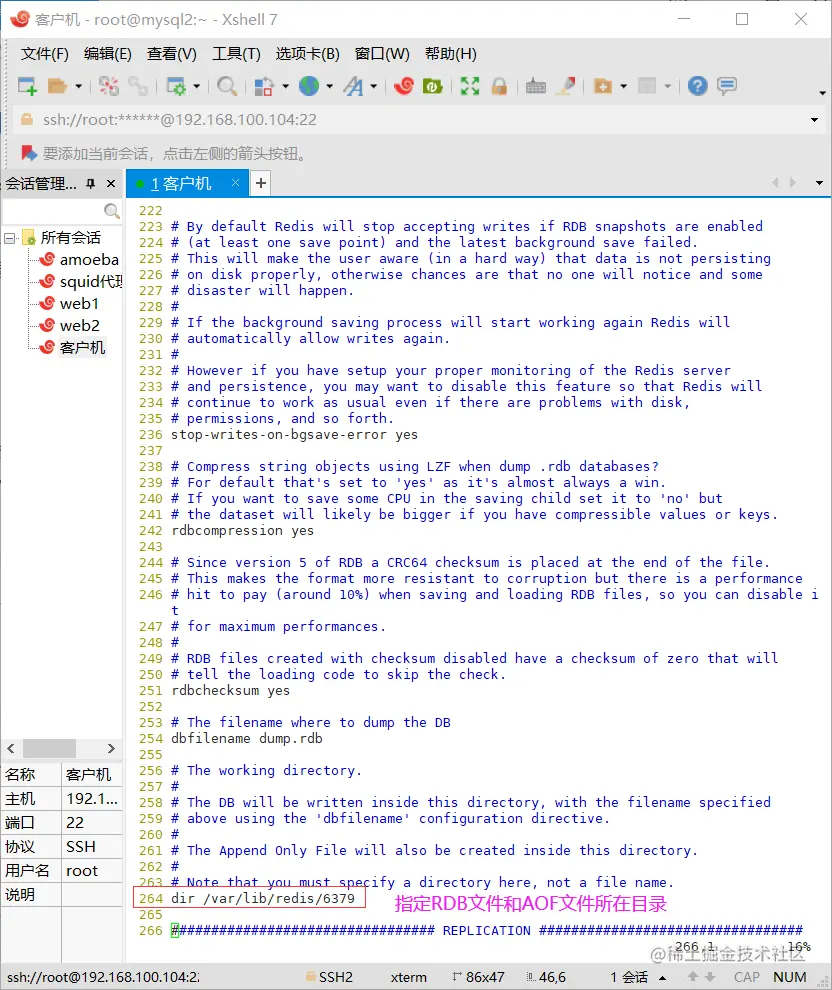Click the 主机 value 192.1... cell
The height and width of the screenshot is (990, 832).
tap(92, 799)
